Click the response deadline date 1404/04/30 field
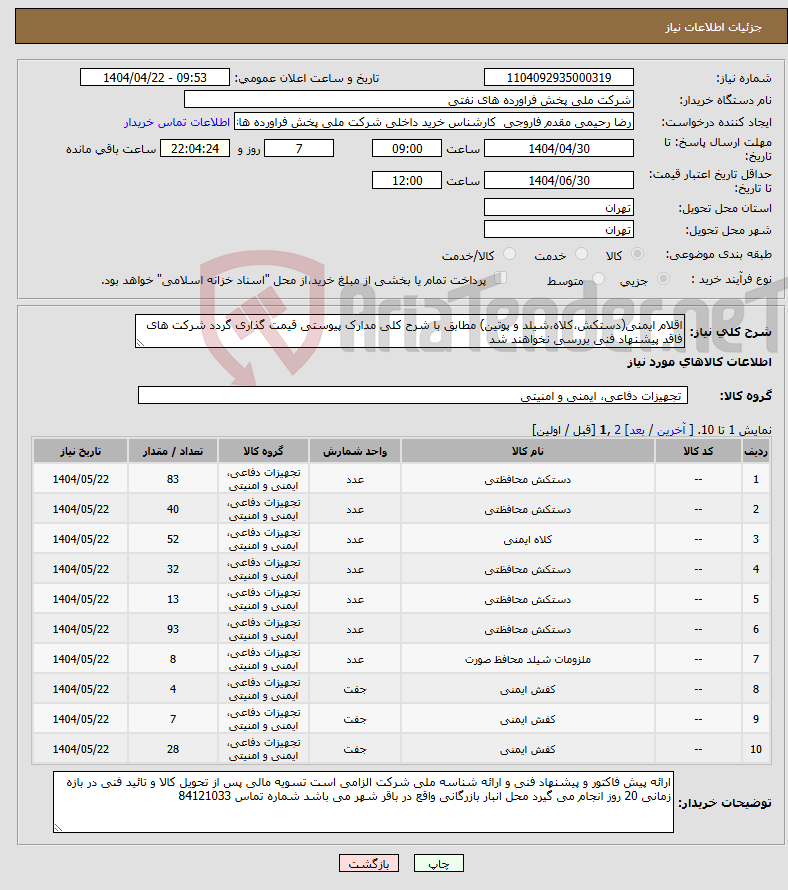The width and height of the screenshot is (788, 890). pos(559,149)
